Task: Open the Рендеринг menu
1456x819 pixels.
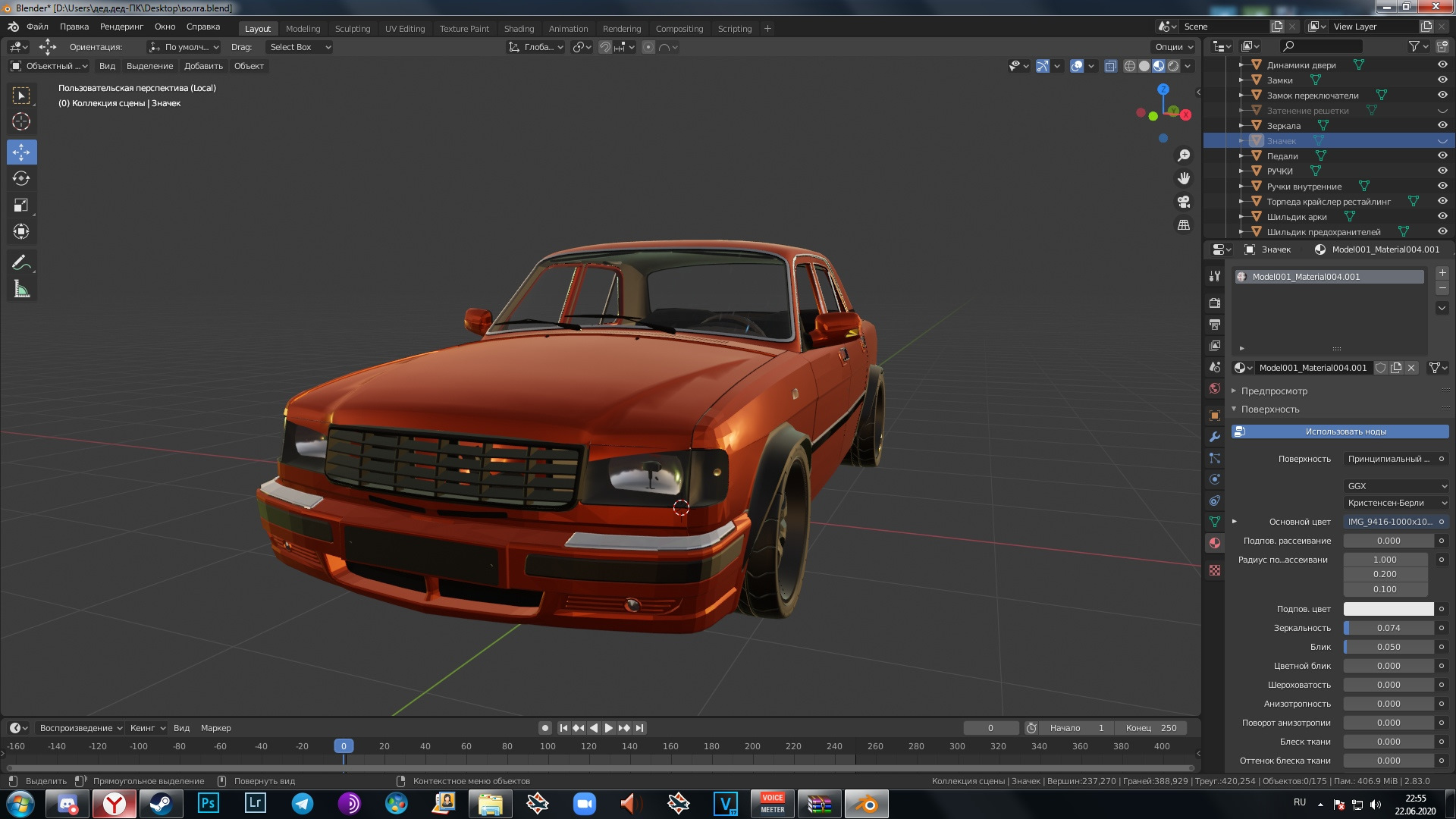Action: [x=121, y=27]
